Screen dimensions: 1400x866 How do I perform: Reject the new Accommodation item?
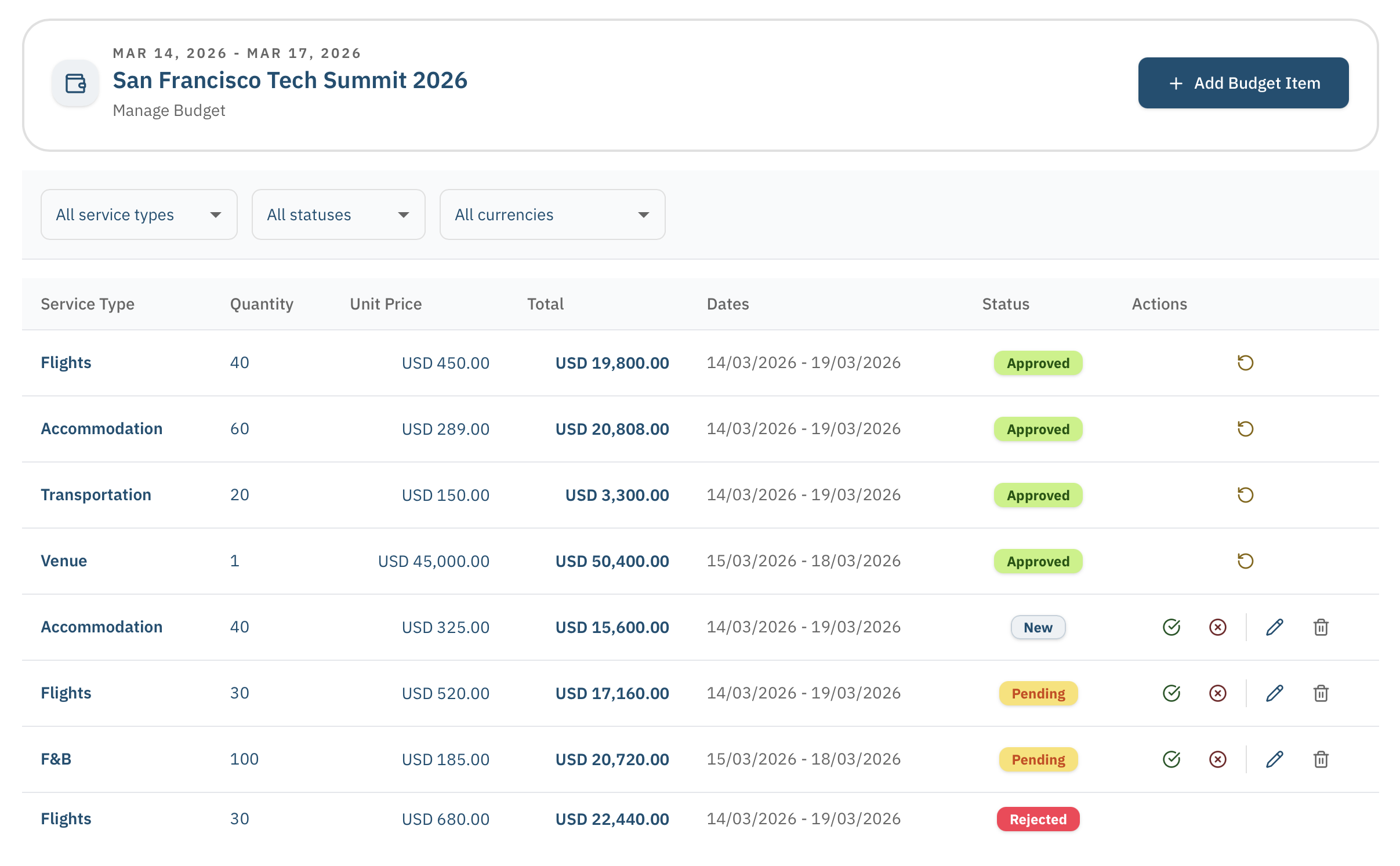tap(1217, 627)
